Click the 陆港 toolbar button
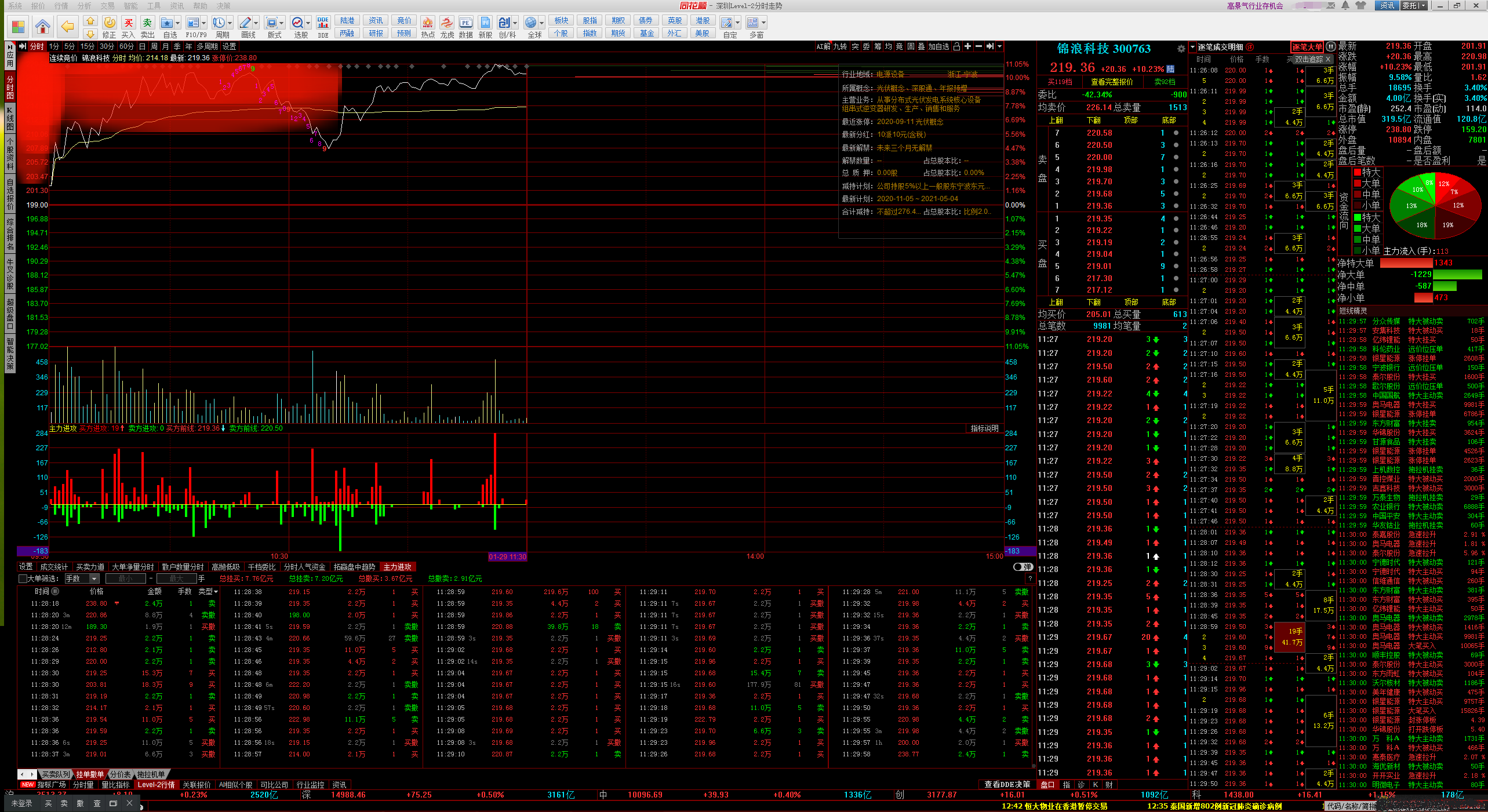The height and width of the screenshot is (812, 1488). [x=347, y=20]
